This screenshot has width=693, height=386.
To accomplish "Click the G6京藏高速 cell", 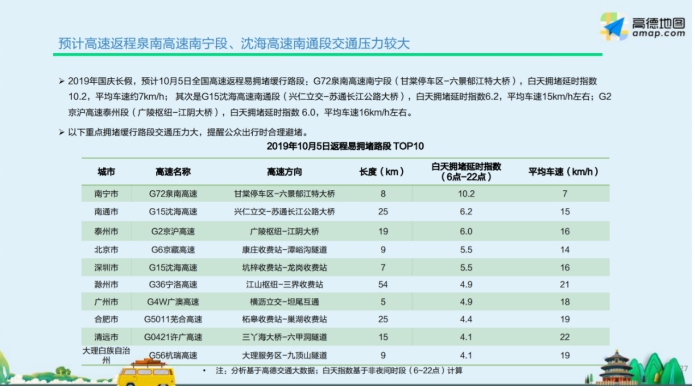I will 173,250.
